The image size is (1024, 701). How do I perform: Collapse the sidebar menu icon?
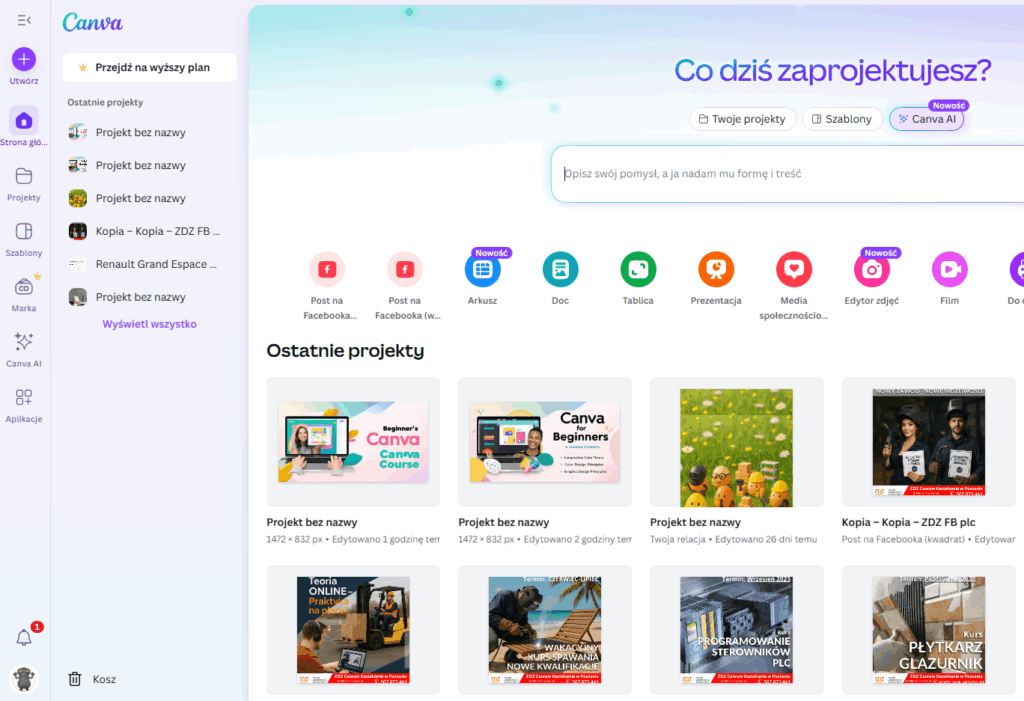pos(24,20)
